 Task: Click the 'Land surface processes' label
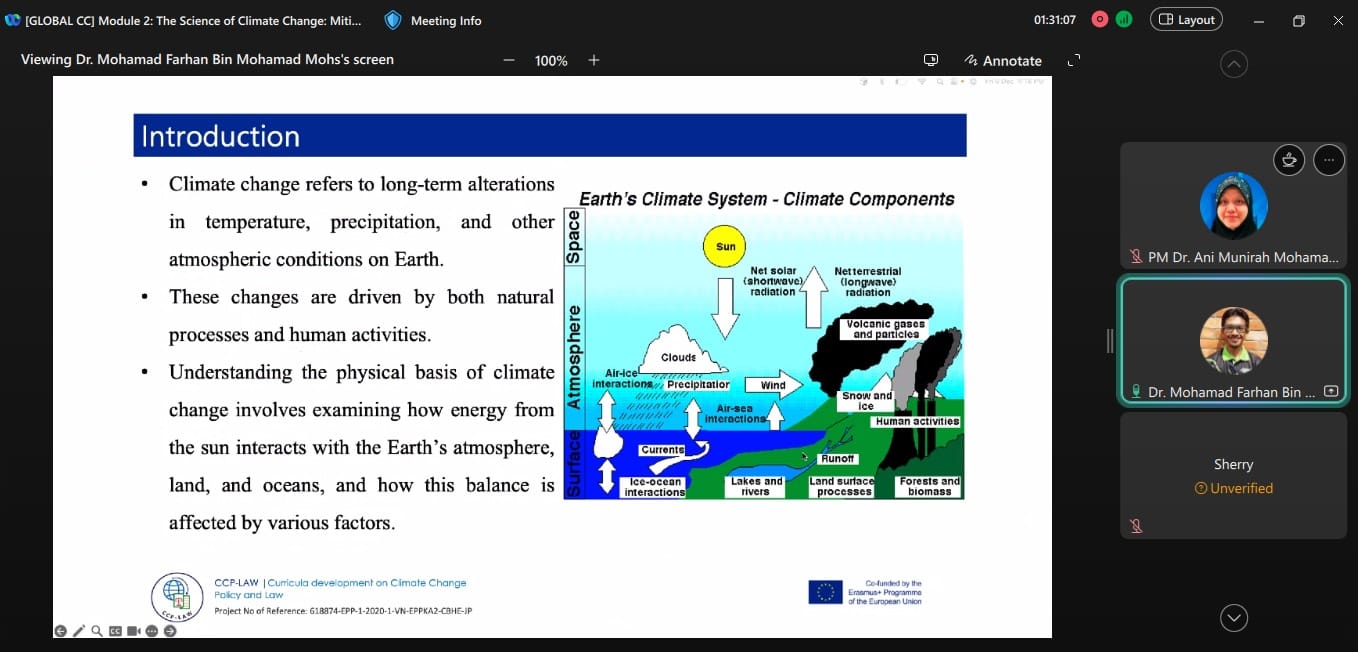(843, 486)
